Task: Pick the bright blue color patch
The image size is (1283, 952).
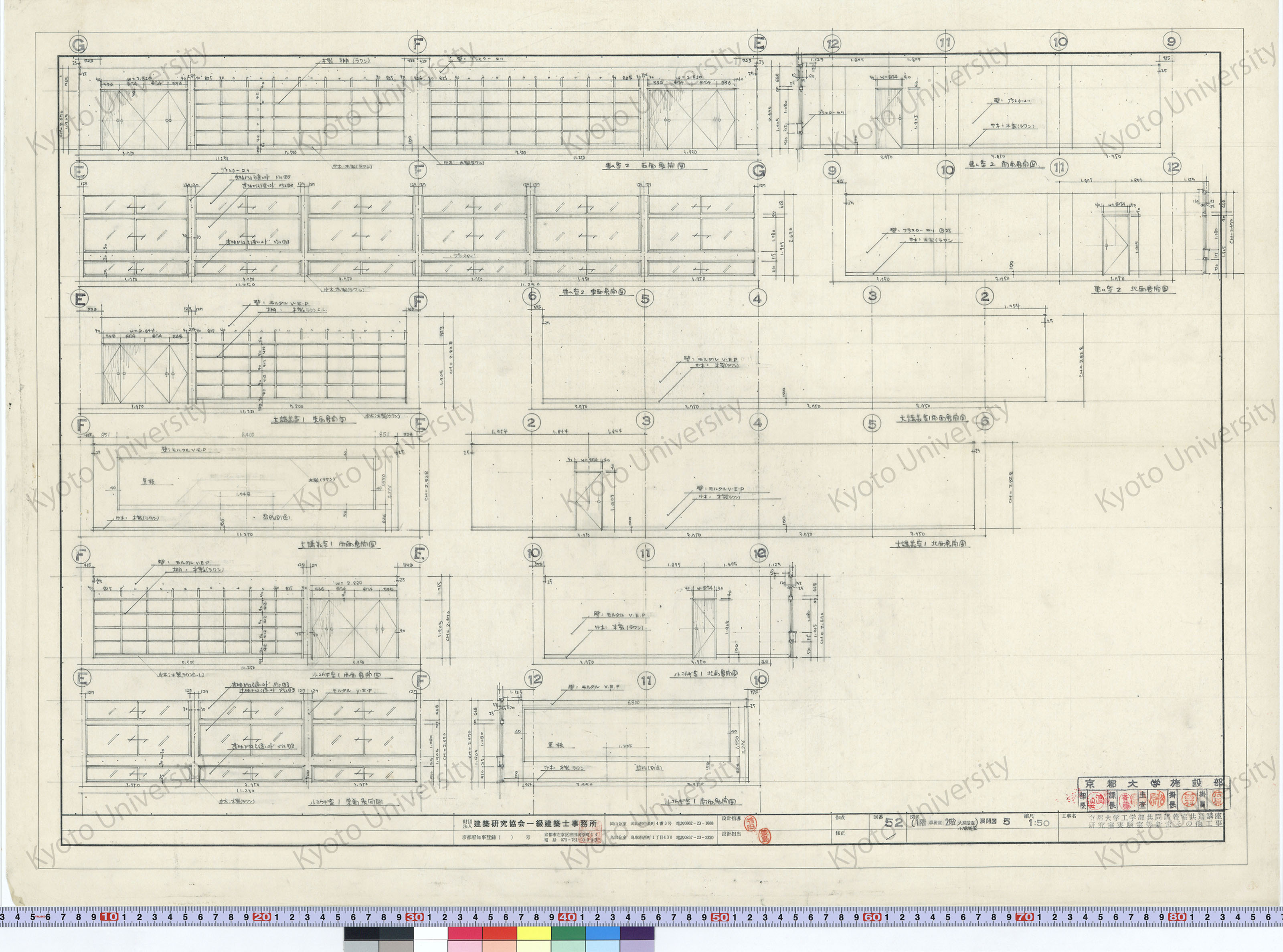Action: [603, 934]
